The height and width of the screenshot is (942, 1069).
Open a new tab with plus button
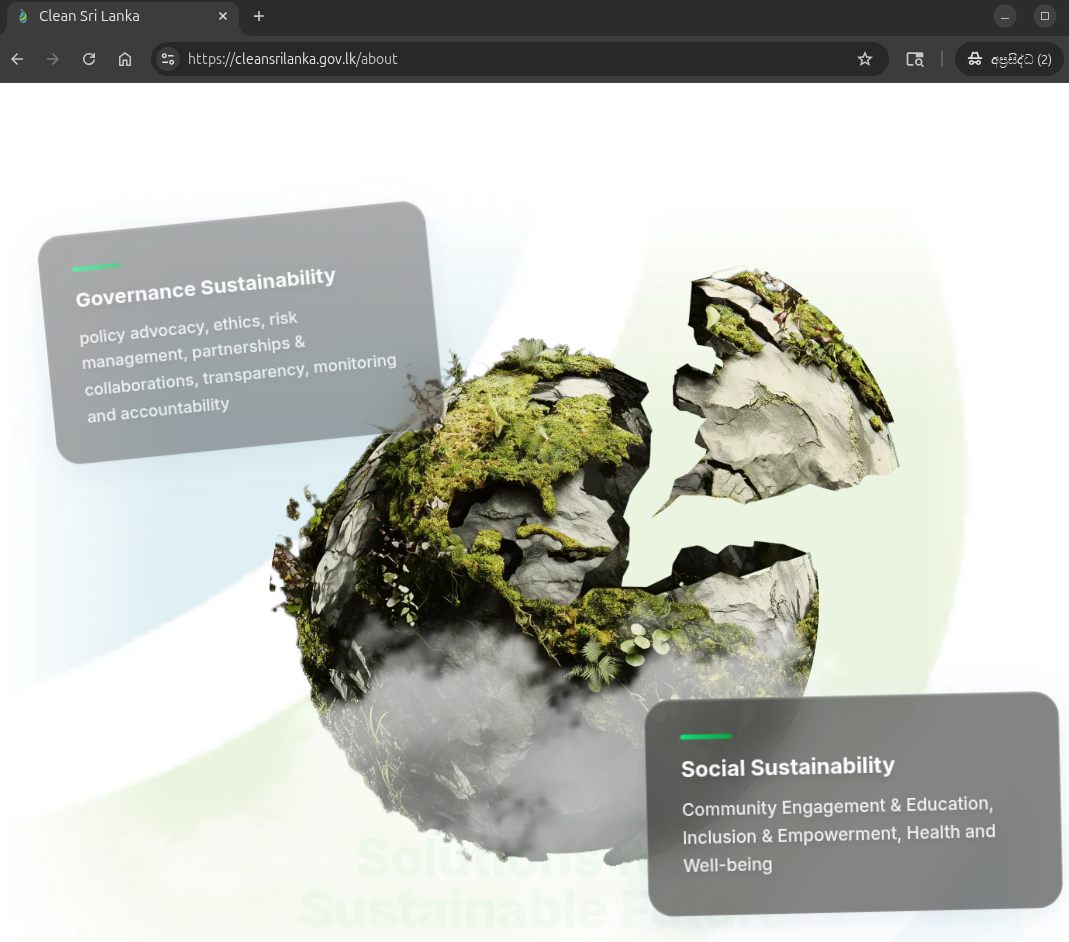(x=258, y=16)
